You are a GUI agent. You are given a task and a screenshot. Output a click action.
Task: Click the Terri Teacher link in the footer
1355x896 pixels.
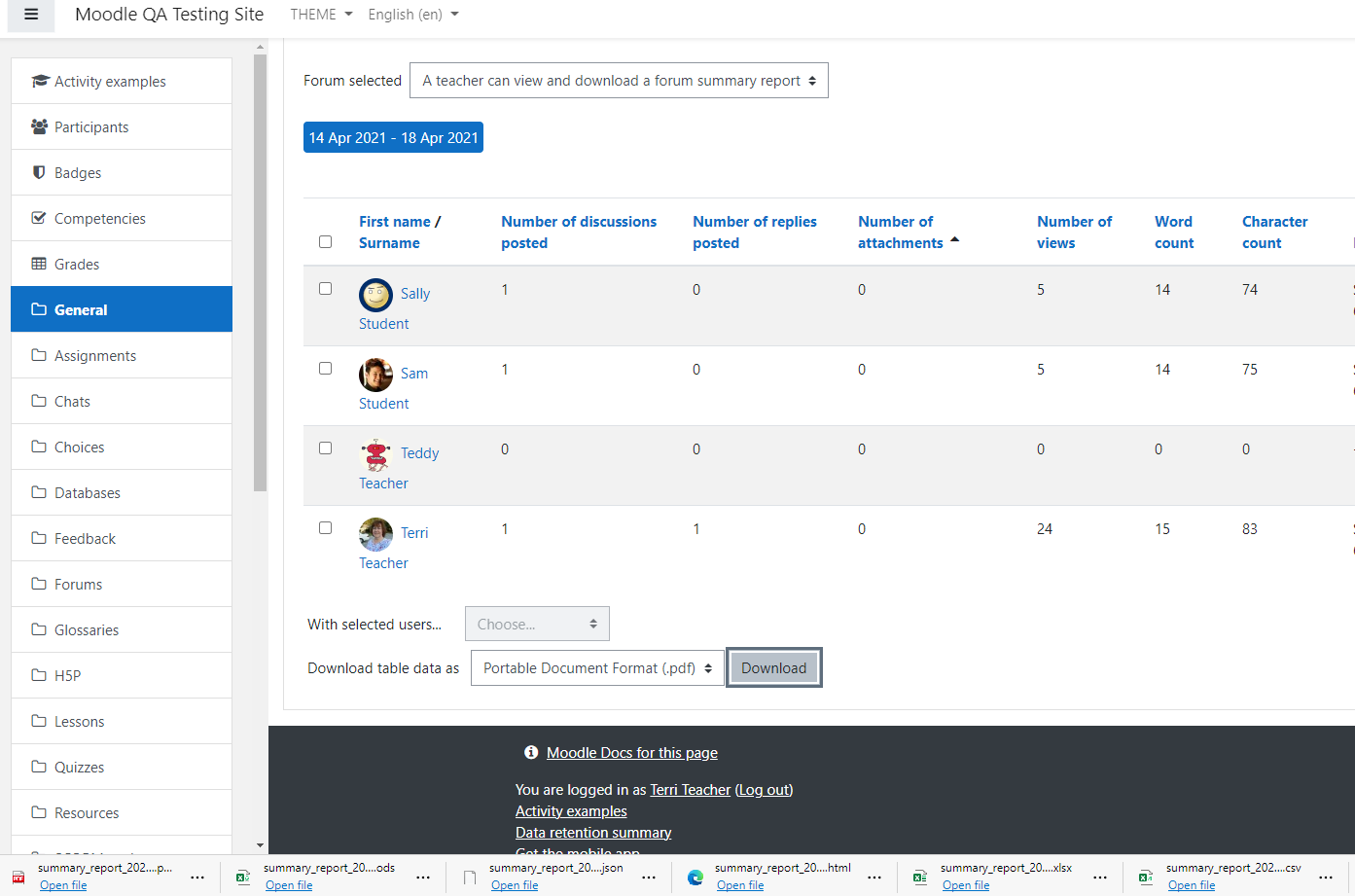690,789
